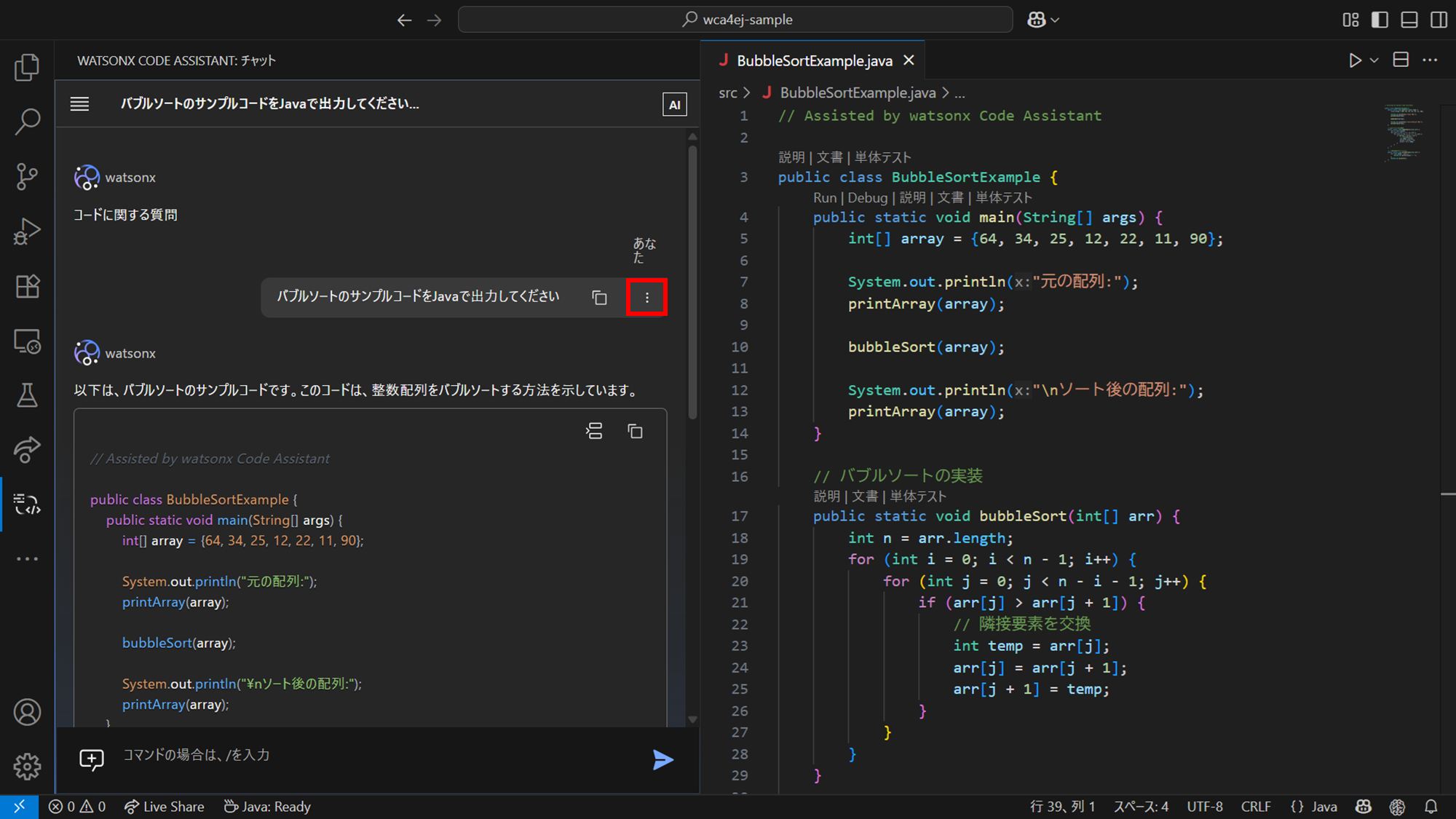Toggle primary side bar visibility
The image size is (1456, 819).
click(1380, 20)
